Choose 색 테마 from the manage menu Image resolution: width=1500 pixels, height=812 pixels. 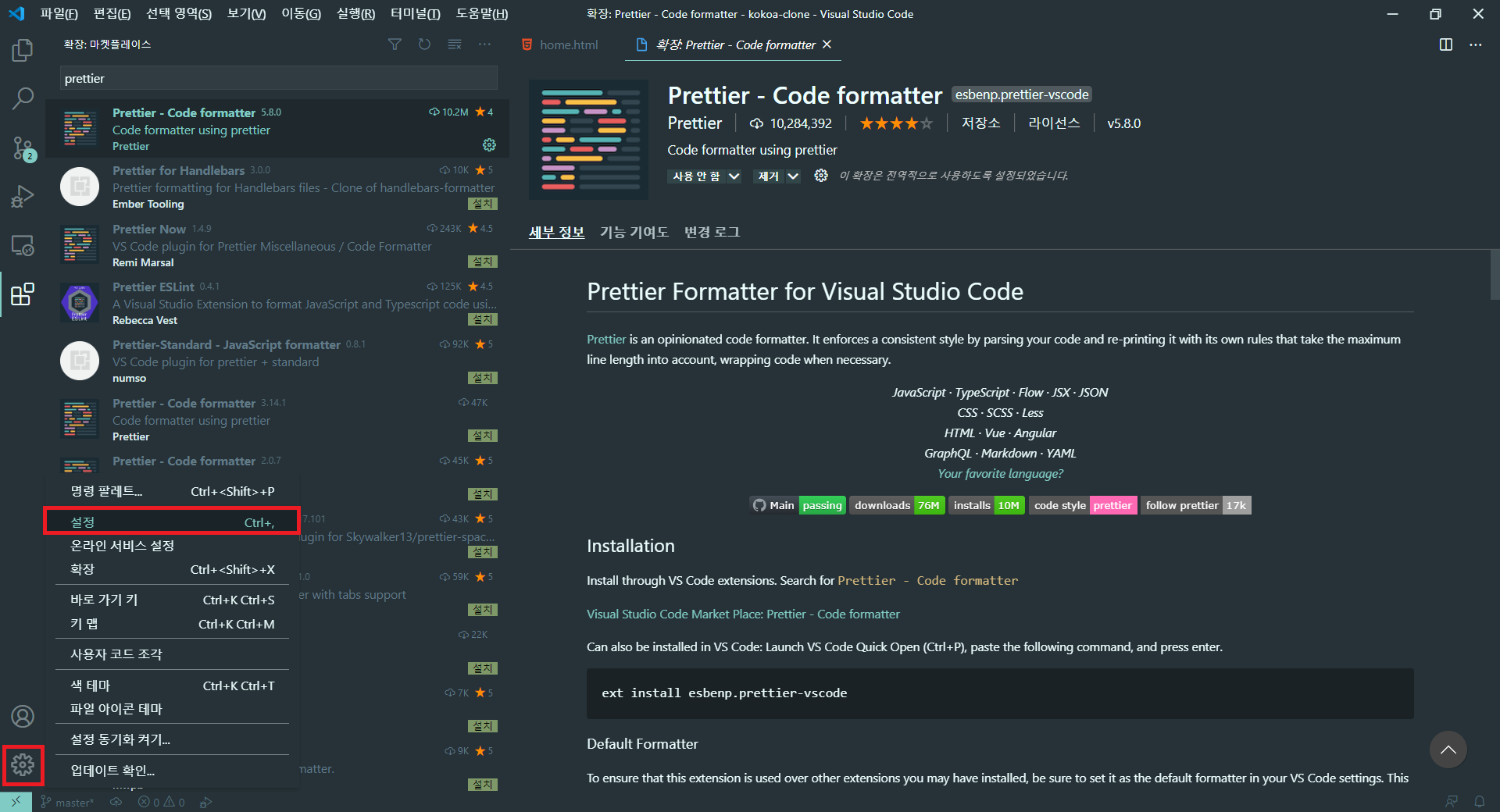pos(172,686)
